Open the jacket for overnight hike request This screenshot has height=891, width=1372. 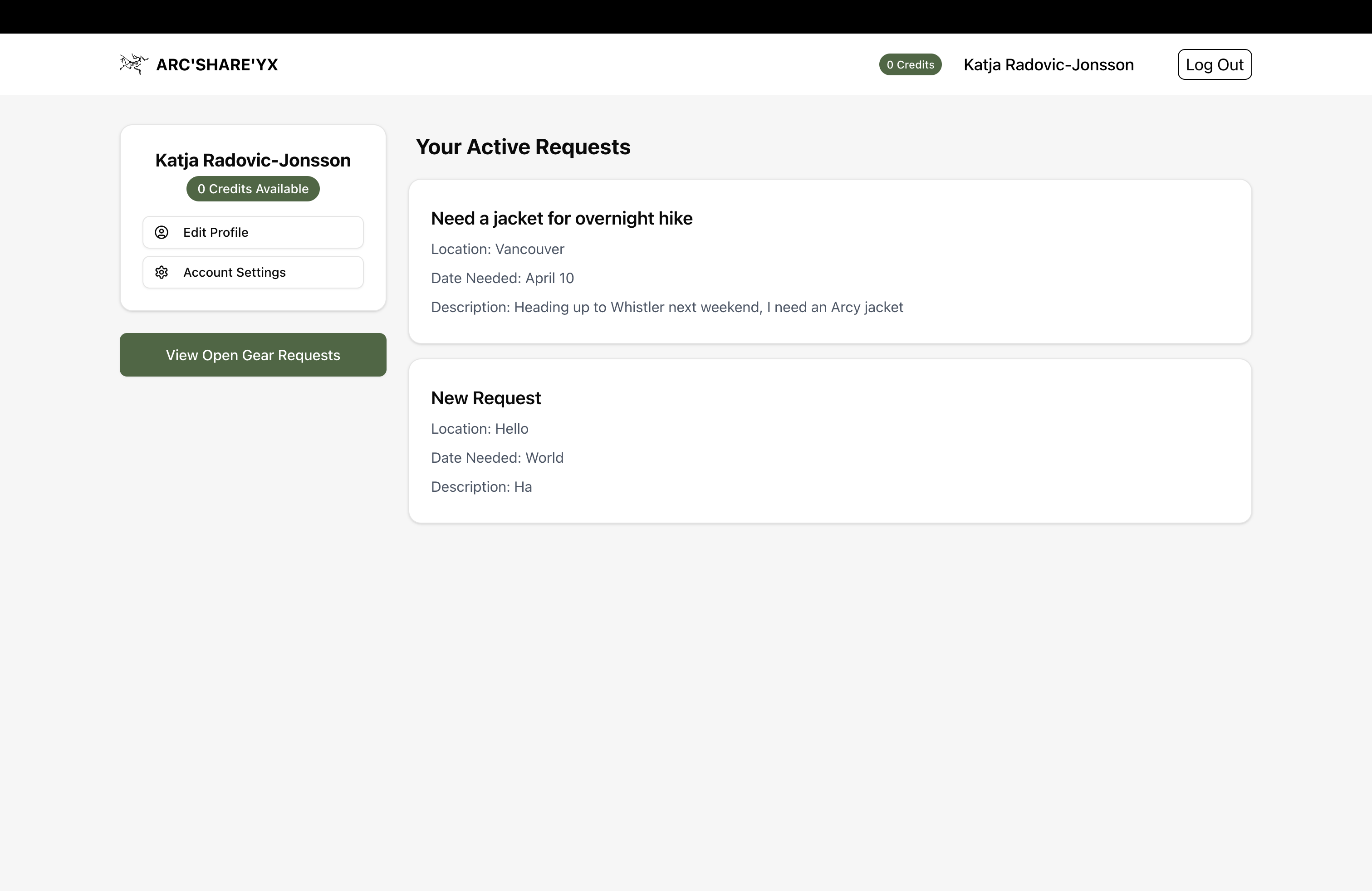(x=562, y=218)
